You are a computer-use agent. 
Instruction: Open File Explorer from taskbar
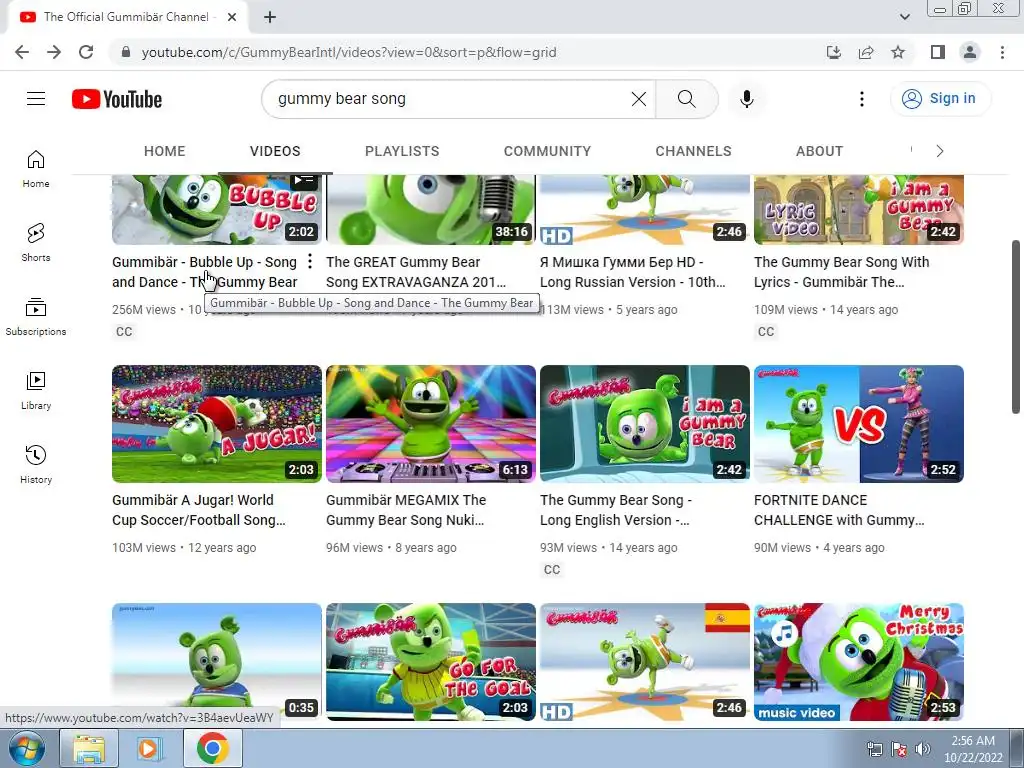89,748
